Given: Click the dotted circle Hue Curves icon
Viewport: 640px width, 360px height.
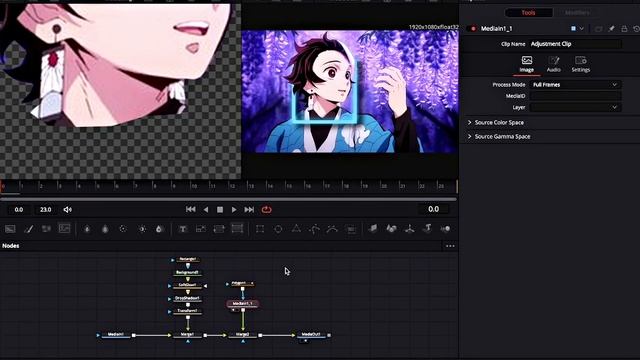Looking at the screenshot, I should (123, 229).
